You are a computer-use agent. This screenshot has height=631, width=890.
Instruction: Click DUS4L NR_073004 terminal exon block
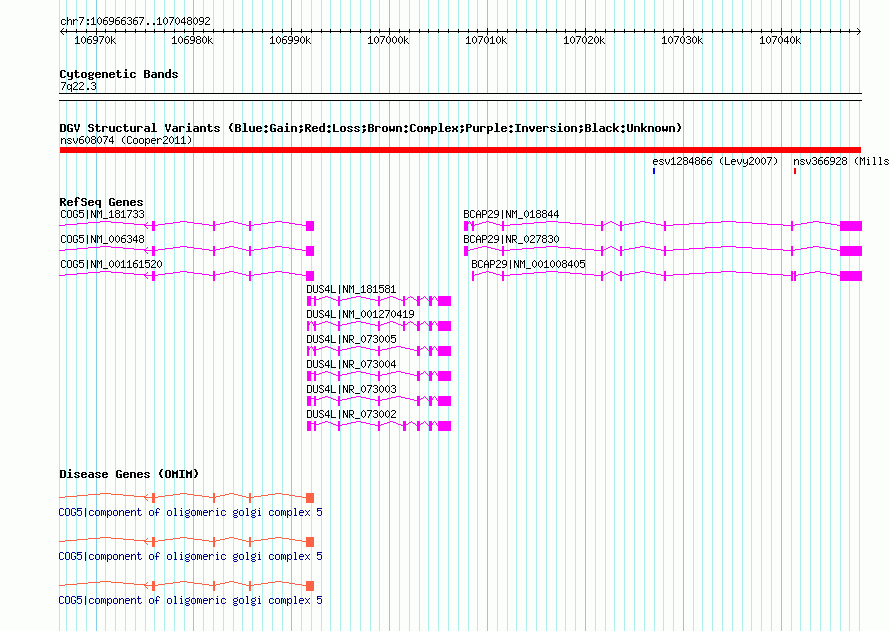tap(444, 376)
